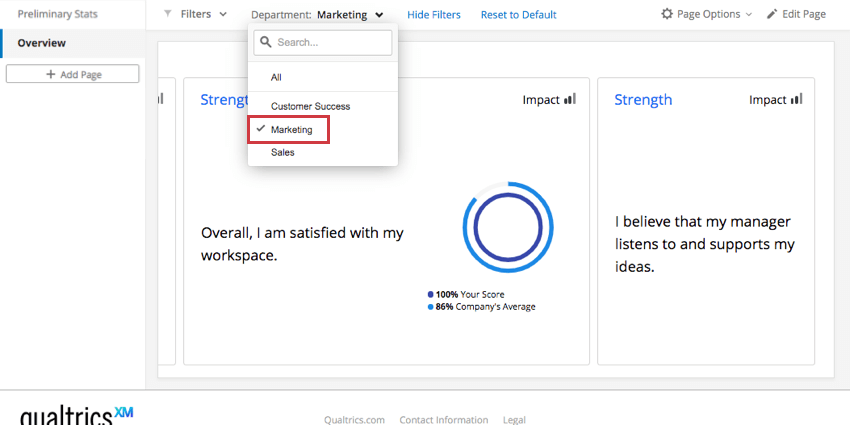Open the Qualtrics.com footer link
This screenshot has height=425, width=850.
point(355,420)
